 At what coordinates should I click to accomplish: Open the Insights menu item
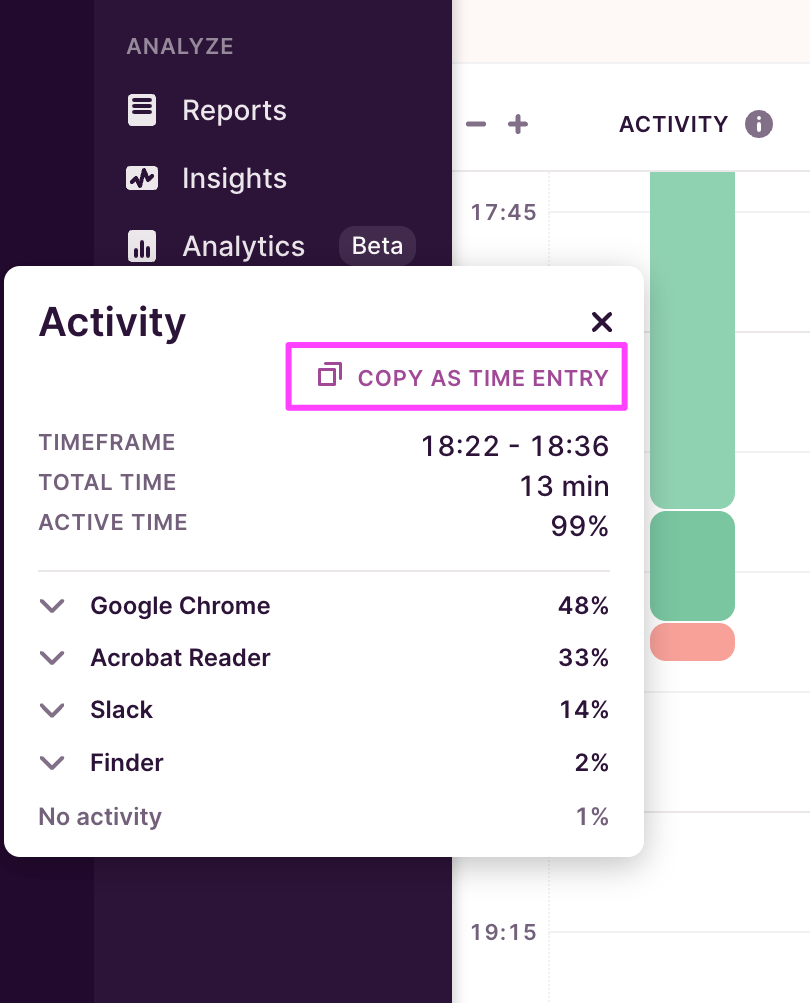tap(234, 178)
